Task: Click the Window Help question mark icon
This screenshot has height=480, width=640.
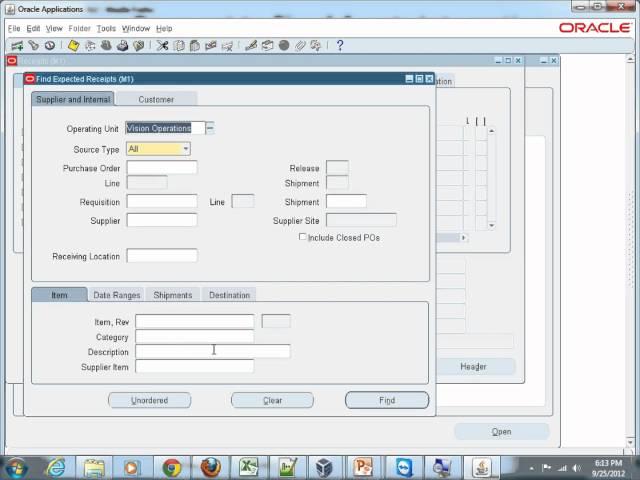Action: pyautogui.click(x=340, y=46)
